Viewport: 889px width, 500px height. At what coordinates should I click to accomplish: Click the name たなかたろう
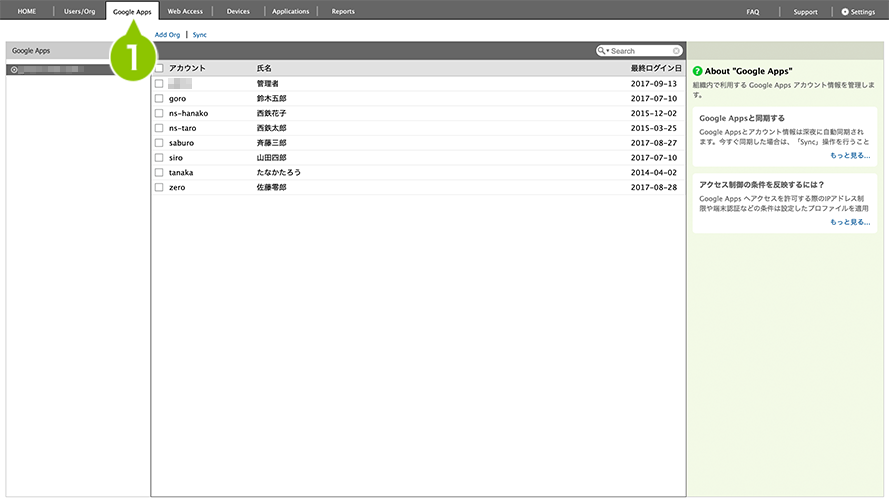click(278, 172)
